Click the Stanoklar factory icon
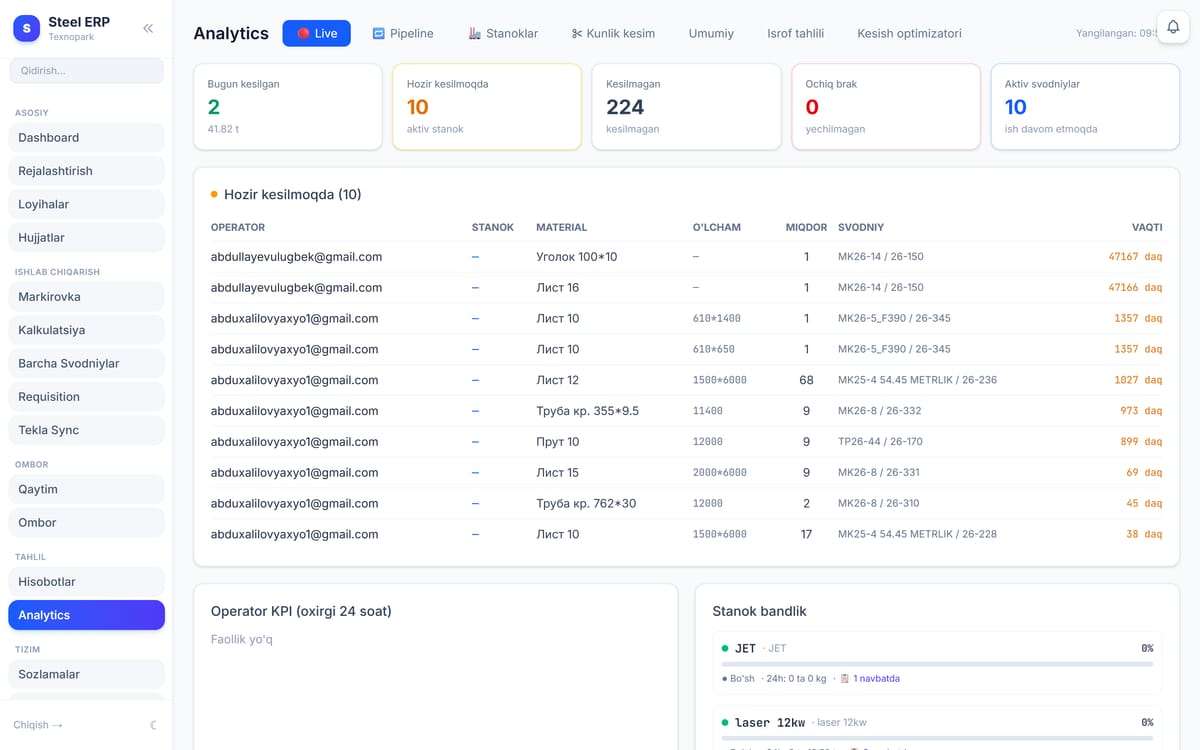This screenshot has width=1200, height=750. coord(475,33)
